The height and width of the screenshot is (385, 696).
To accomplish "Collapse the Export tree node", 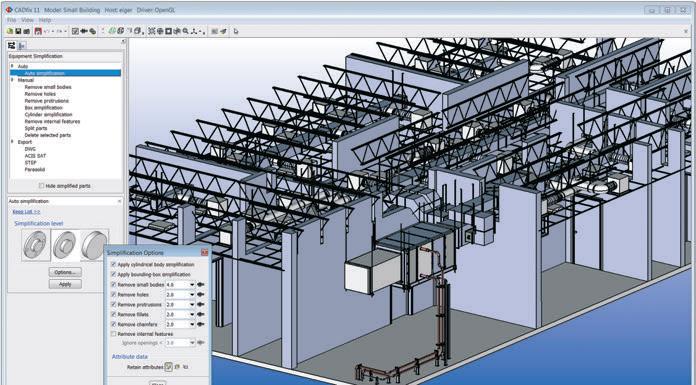I will click(x=12, y=142).
